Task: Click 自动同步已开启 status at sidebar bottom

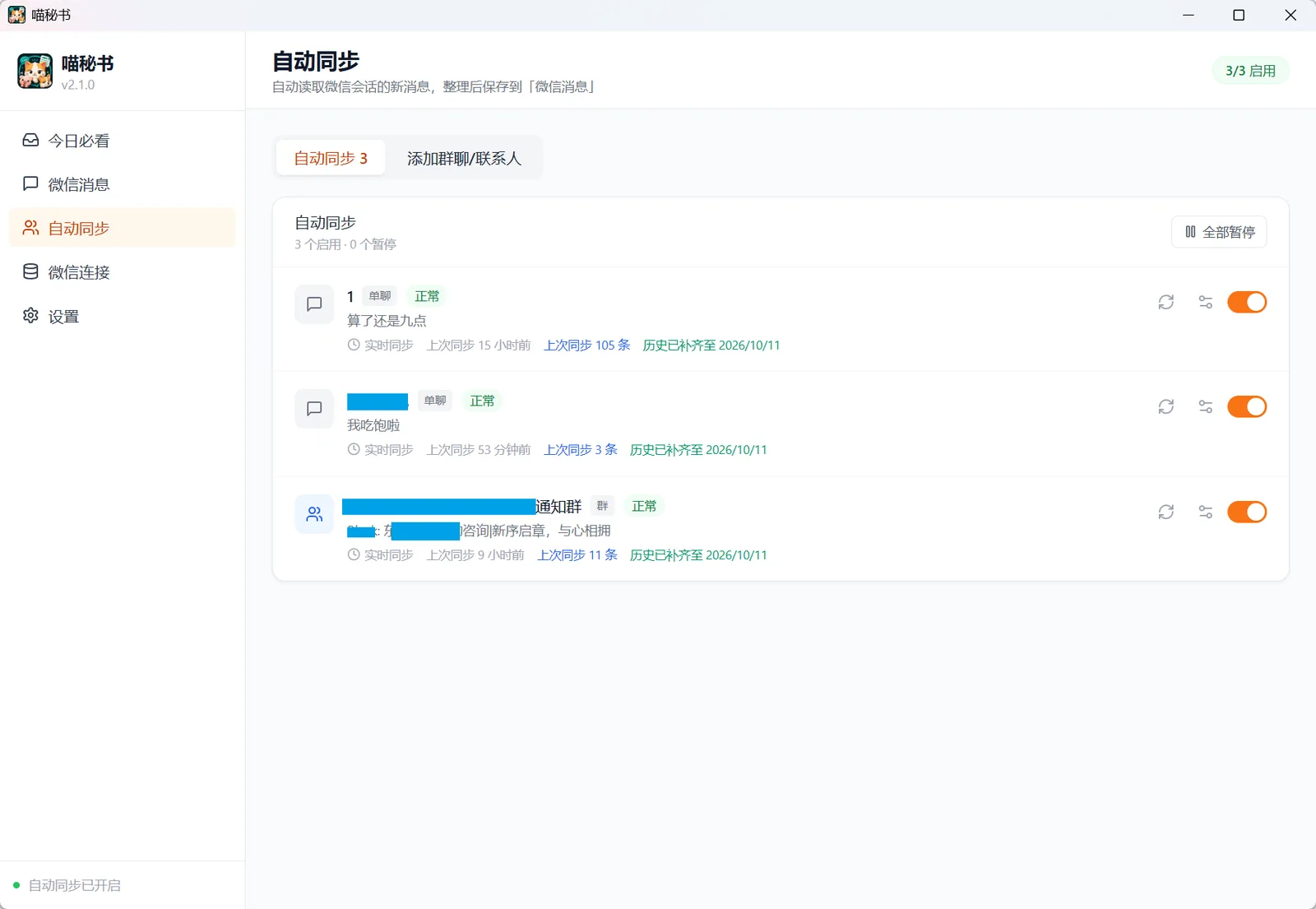Action: (67, 885)
